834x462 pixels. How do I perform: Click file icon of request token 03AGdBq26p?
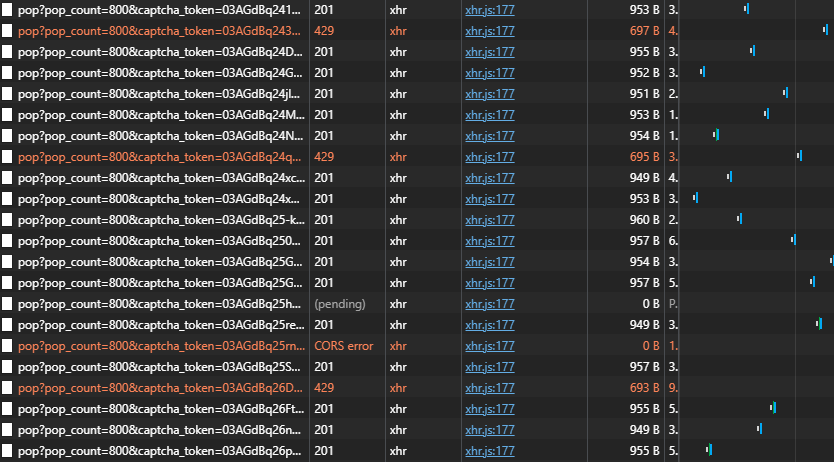click(x=7, y=451)
